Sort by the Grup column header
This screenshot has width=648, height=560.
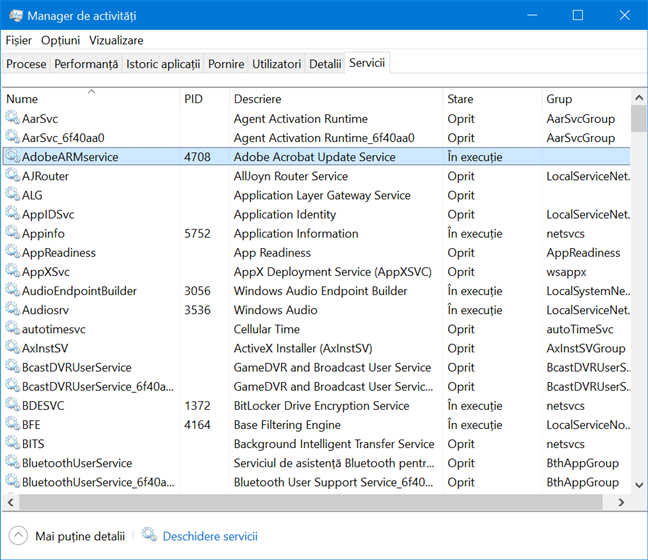(x=586, y=99)
